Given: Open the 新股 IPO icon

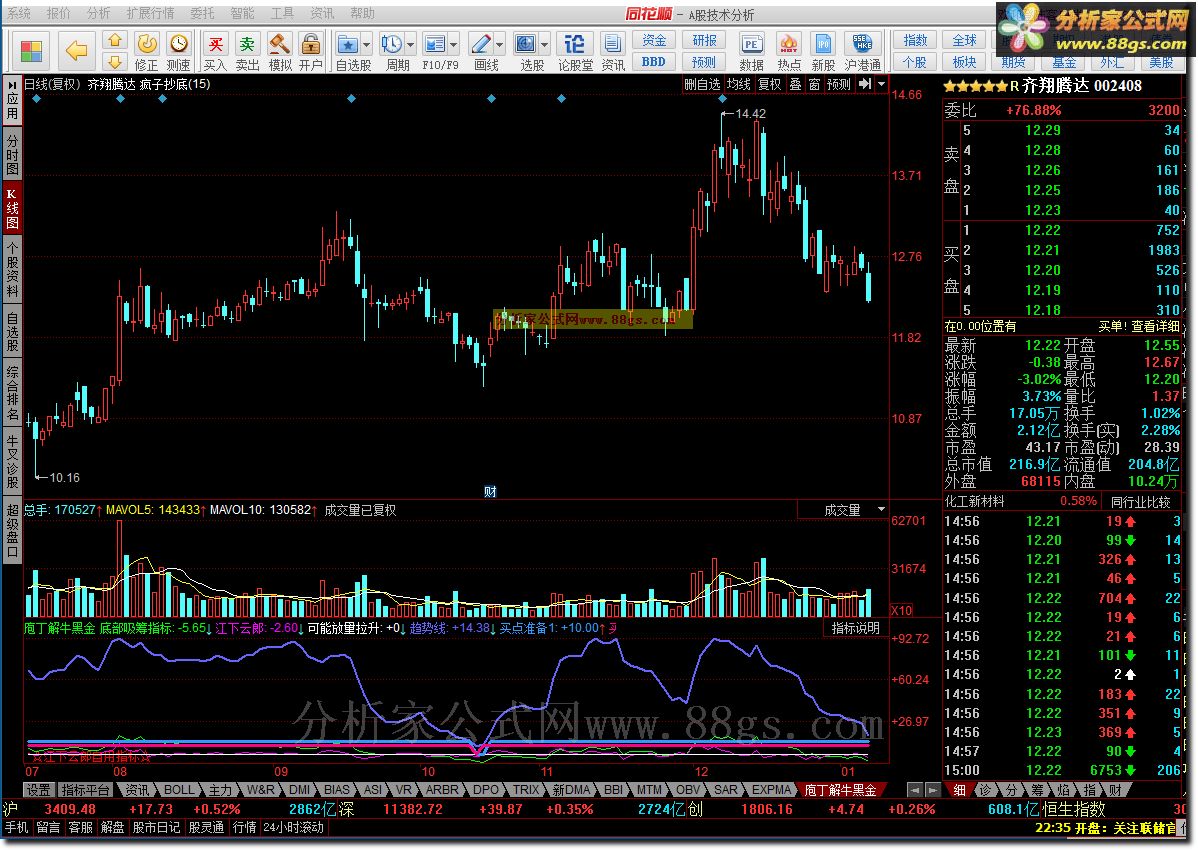Looking at the screenshot, I should click(823, 52).
